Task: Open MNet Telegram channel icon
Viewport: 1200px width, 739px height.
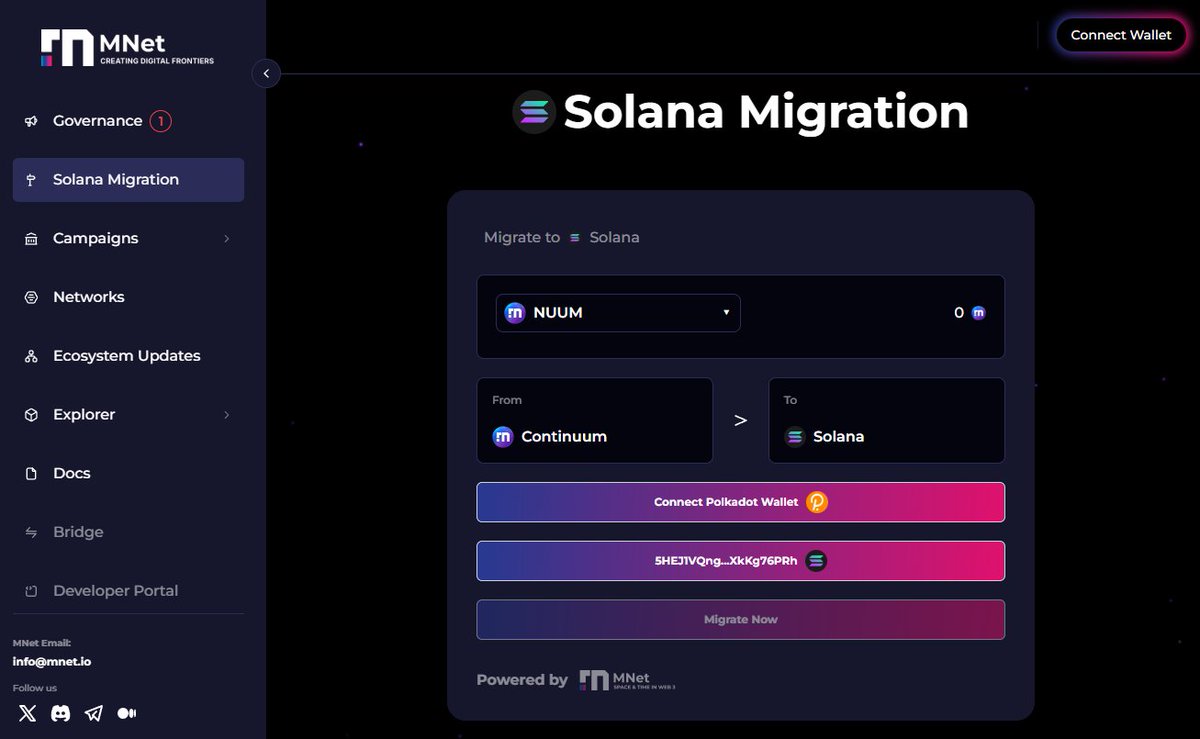Action: [x=93, y=713]
